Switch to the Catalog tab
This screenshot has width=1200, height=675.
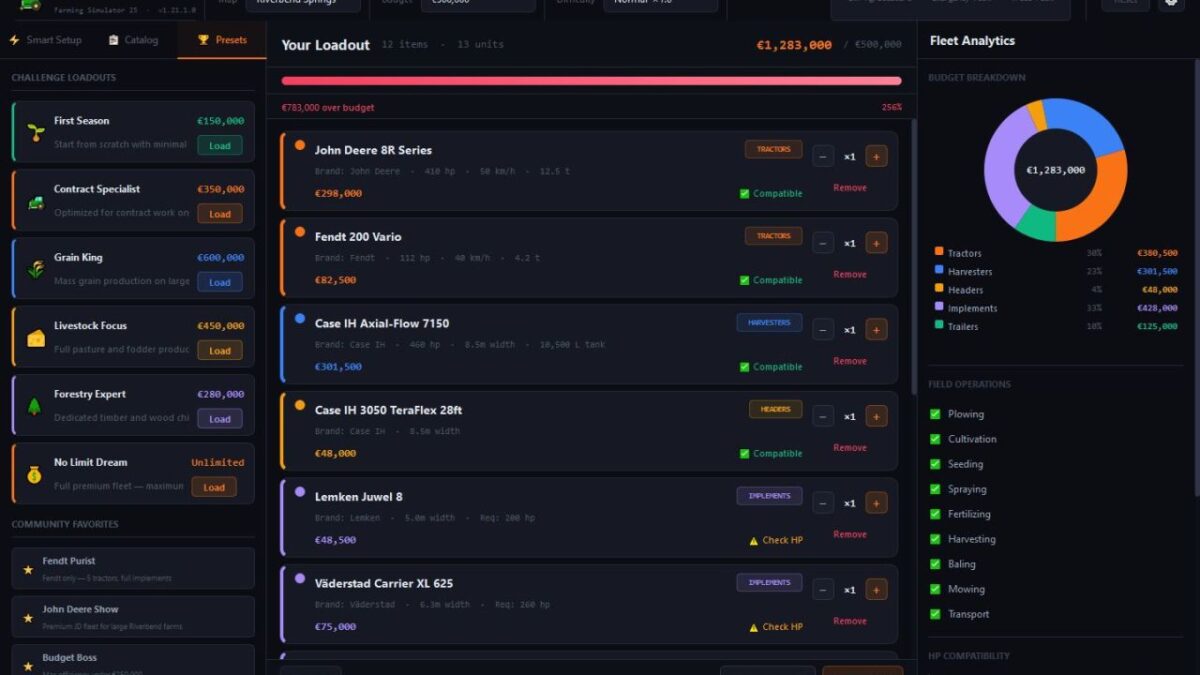134,40
